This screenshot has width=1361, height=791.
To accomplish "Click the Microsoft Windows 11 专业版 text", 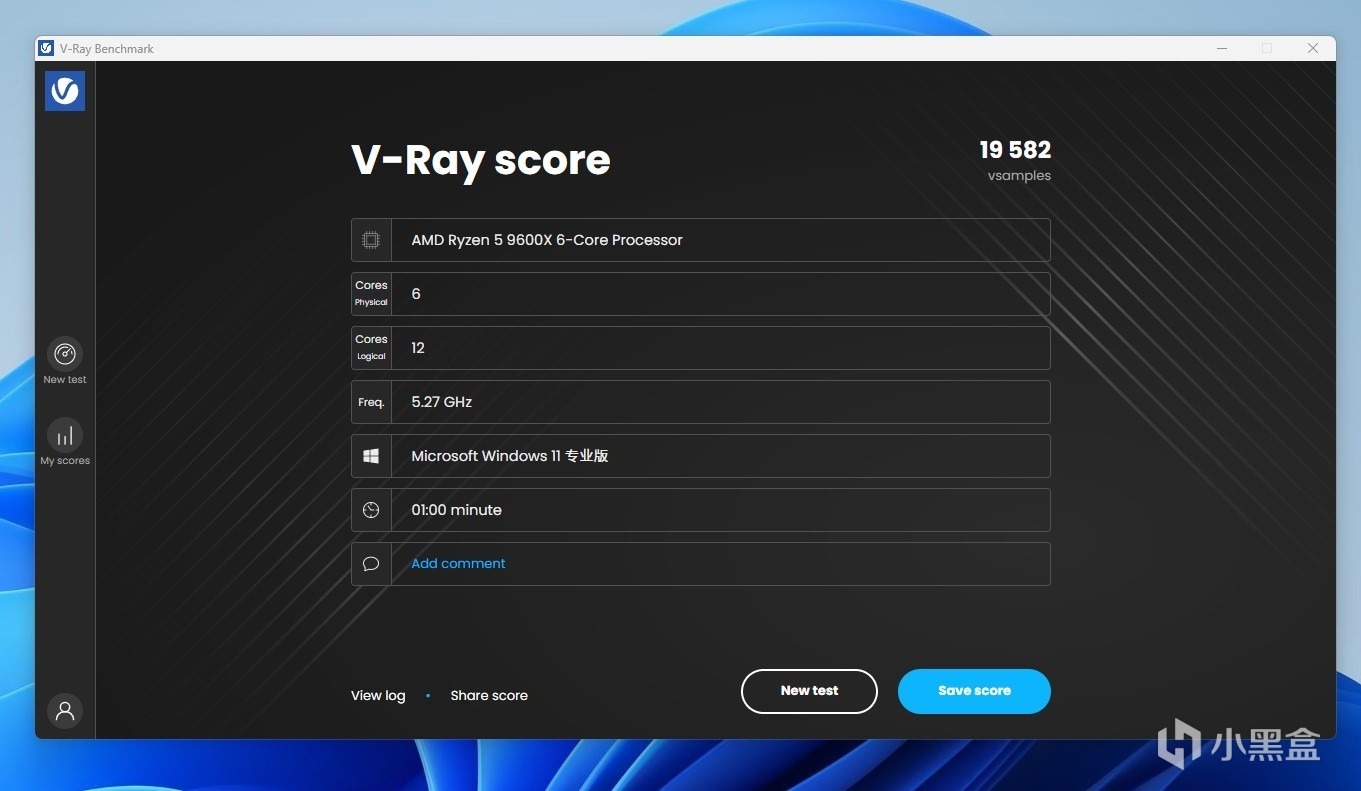I will (x=510, y=456).
